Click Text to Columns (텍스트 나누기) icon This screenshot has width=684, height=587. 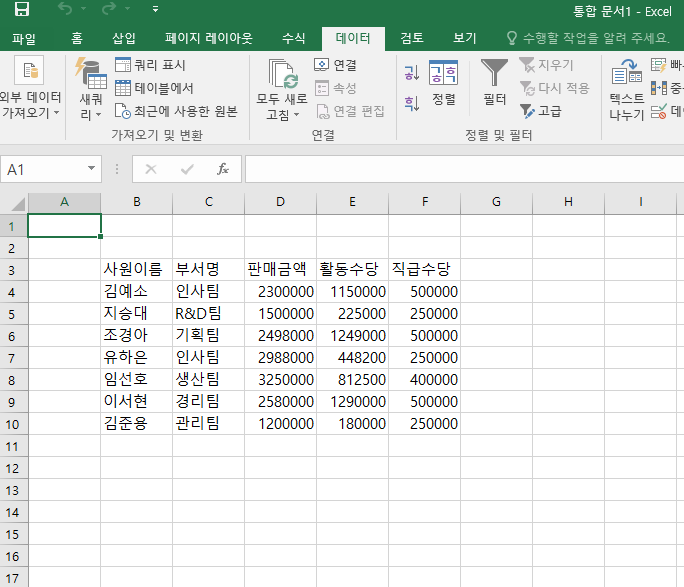[x=627, y=74]
